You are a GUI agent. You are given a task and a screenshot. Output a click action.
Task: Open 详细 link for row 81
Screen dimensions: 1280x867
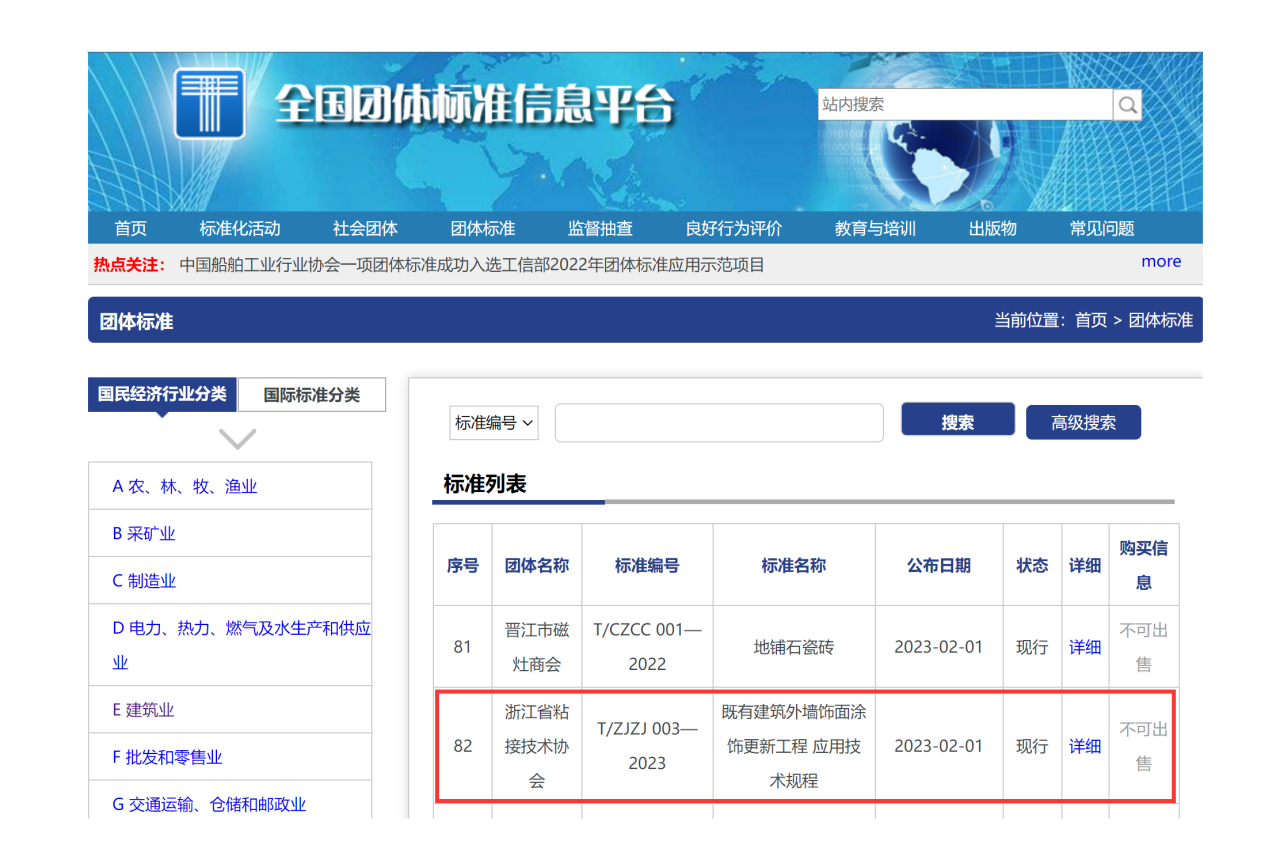click(1085, 647)
